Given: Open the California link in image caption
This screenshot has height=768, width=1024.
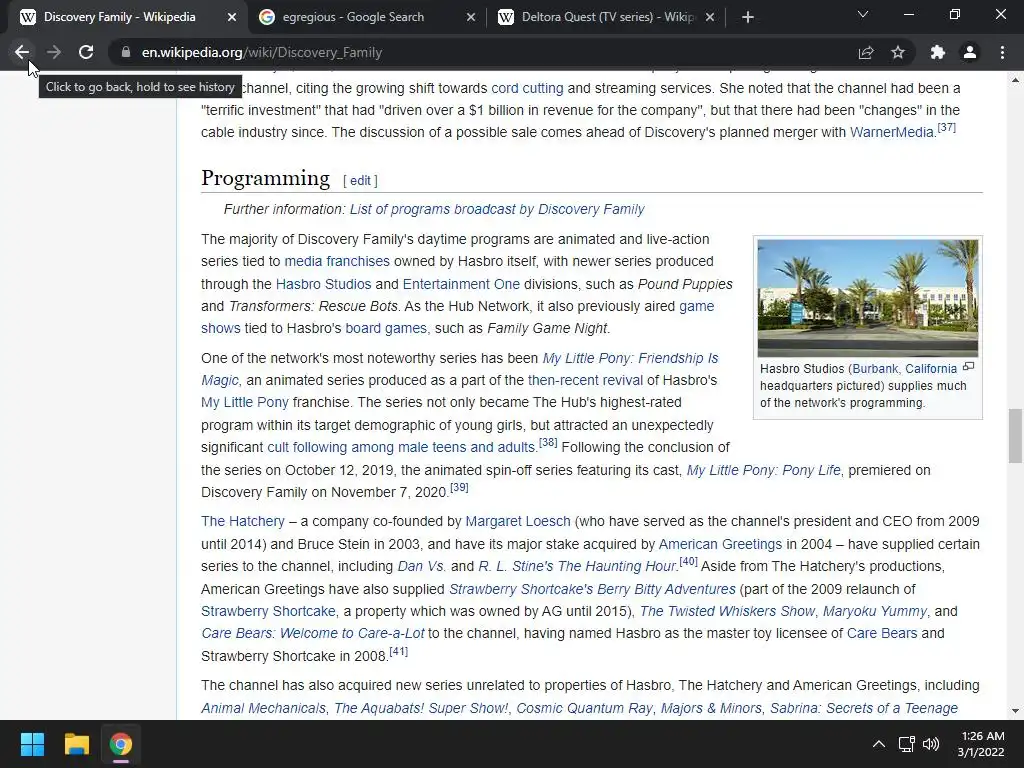Looking at the screenshot, I should point(931,368).
